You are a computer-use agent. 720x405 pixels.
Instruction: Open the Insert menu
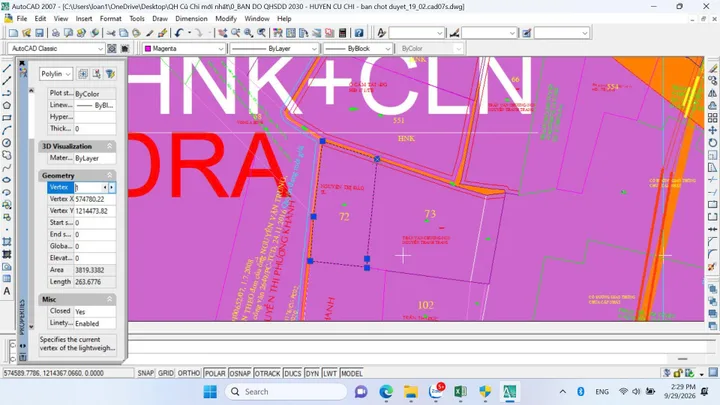84,19
